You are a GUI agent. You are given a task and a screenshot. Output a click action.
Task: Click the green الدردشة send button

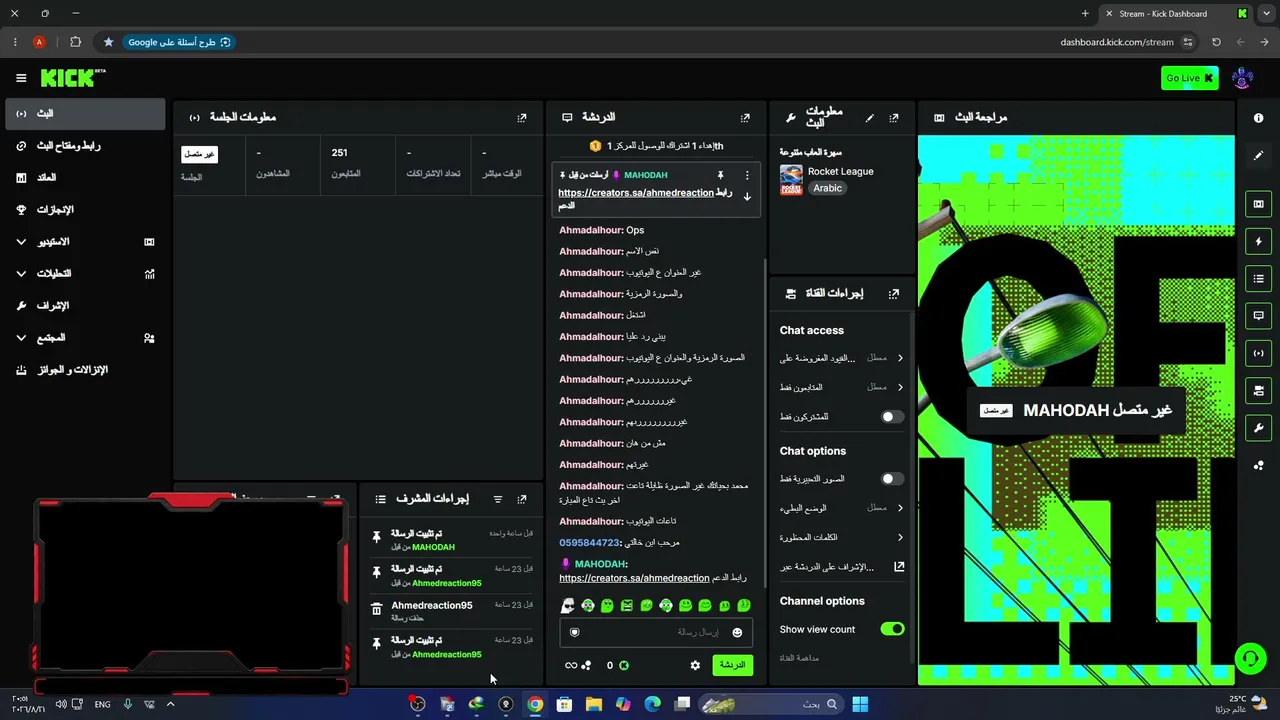coord(733,665)
